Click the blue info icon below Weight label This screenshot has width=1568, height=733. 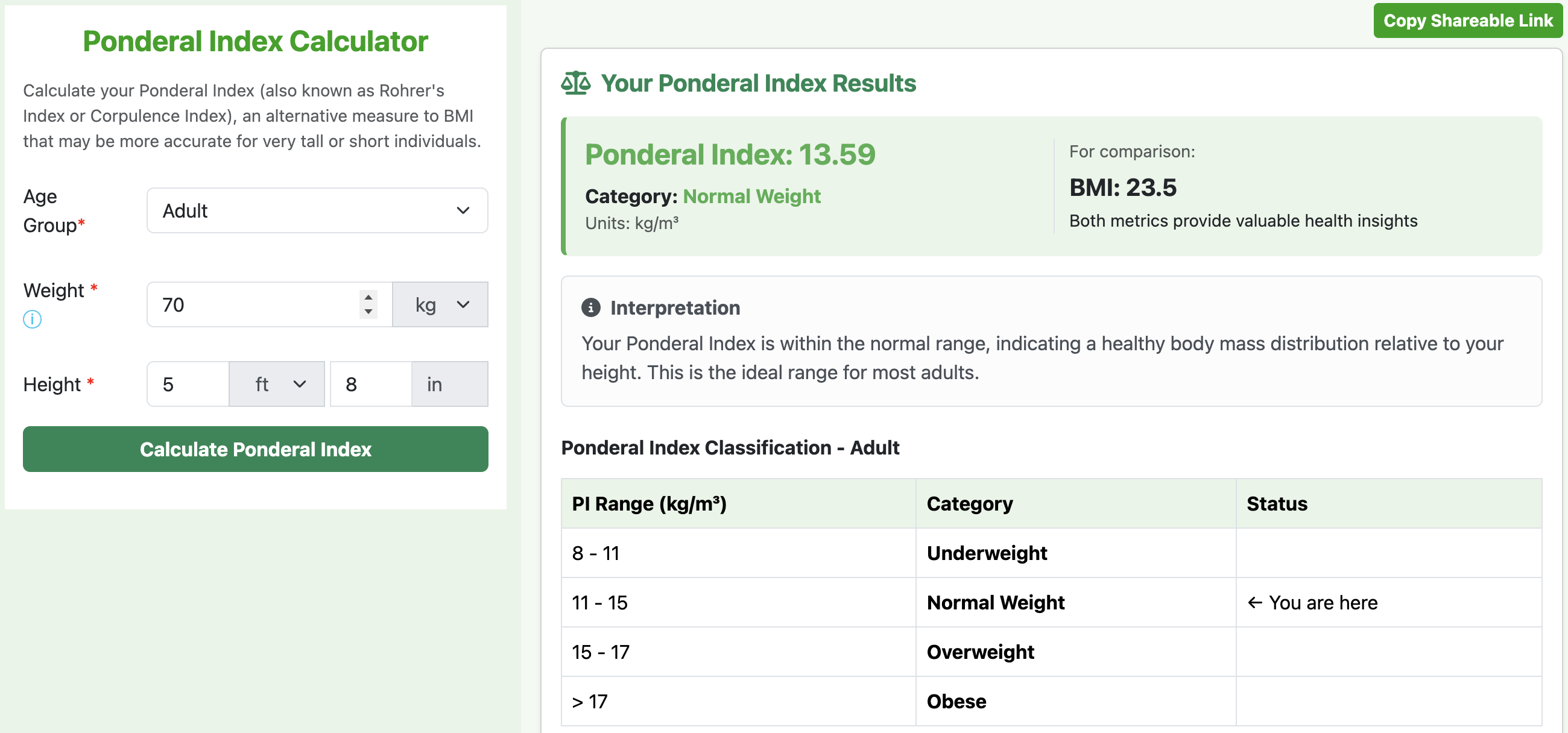[x=32, y=319]
